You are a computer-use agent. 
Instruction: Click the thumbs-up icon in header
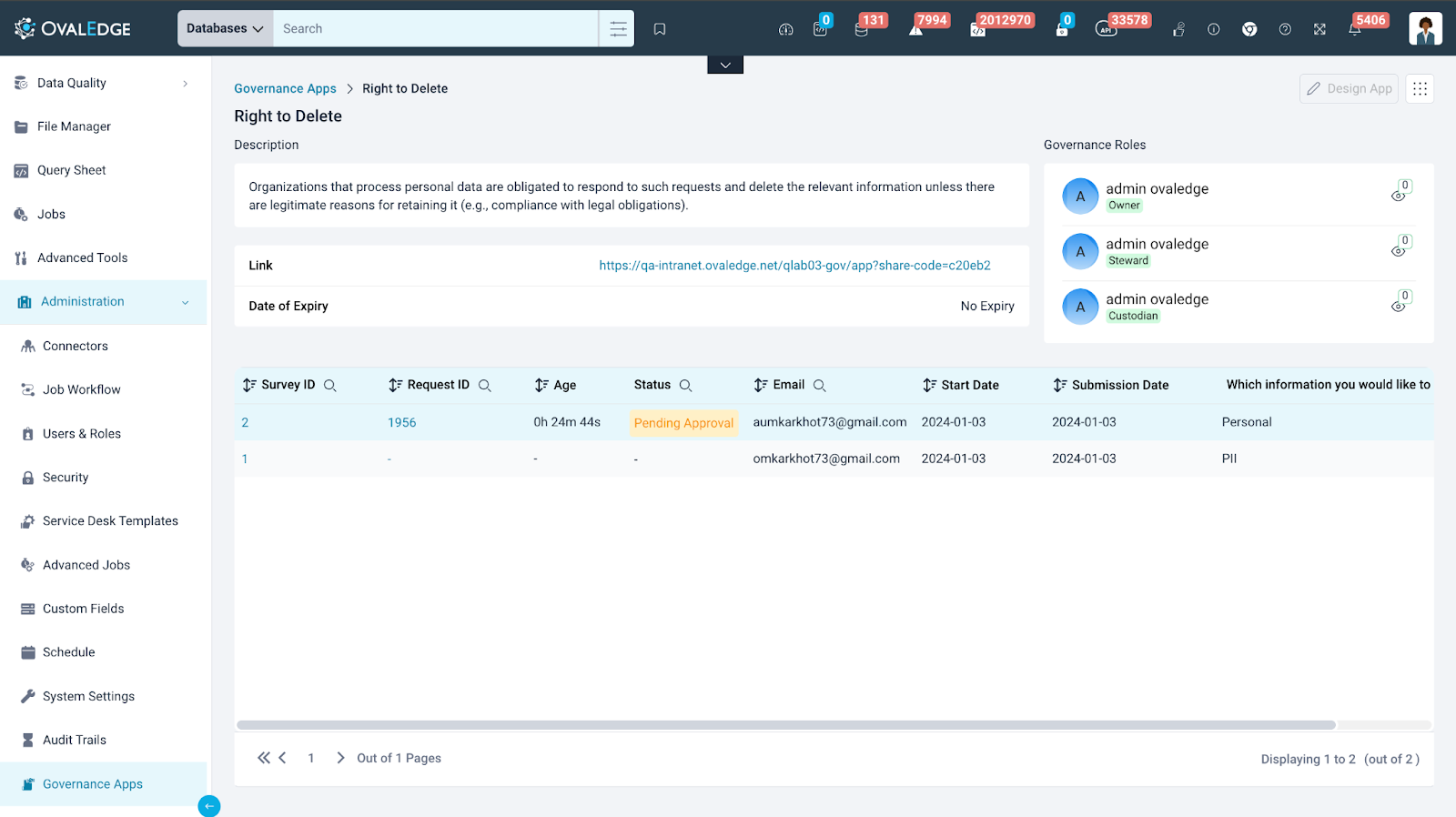(1178, 29)
